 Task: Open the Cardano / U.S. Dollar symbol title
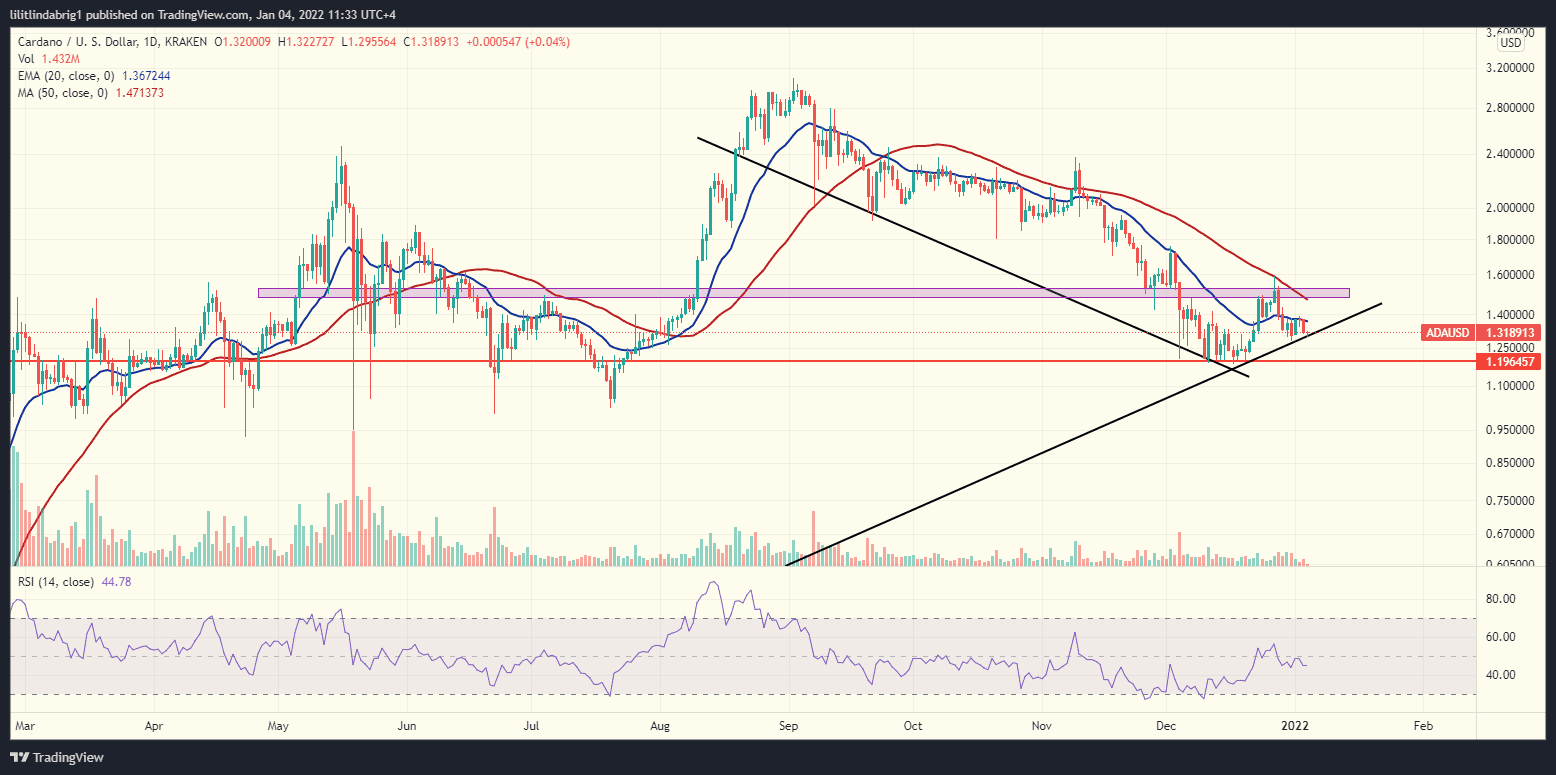click(75, 42)
